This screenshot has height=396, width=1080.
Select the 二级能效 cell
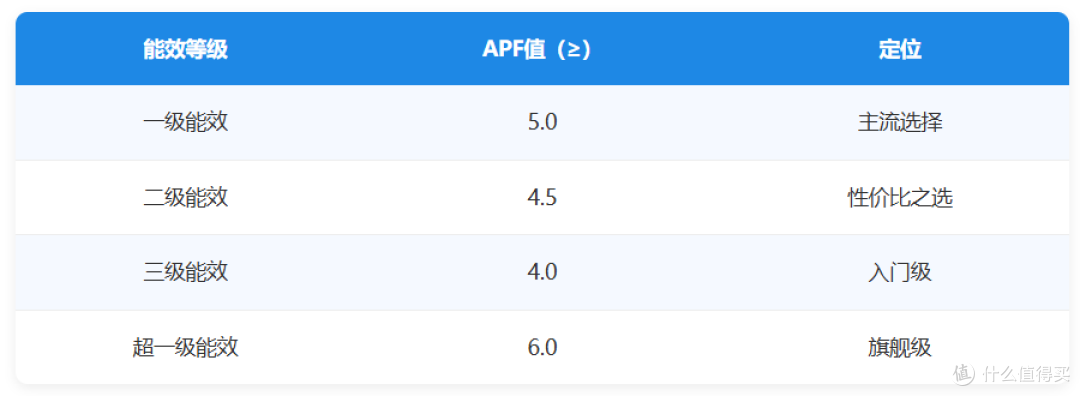click(x=185, y=198)
